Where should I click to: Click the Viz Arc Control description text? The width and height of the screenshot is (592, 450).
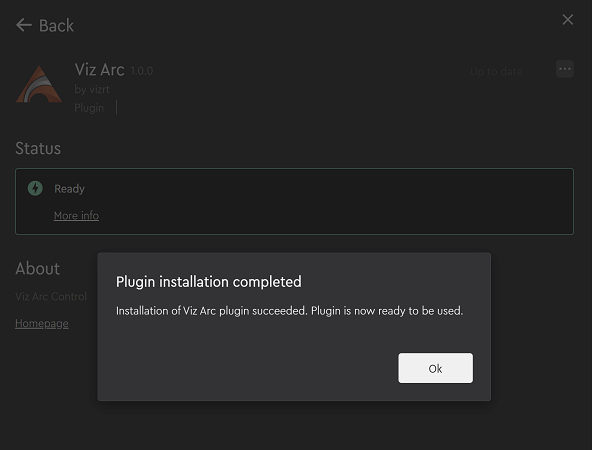(51, 296)
